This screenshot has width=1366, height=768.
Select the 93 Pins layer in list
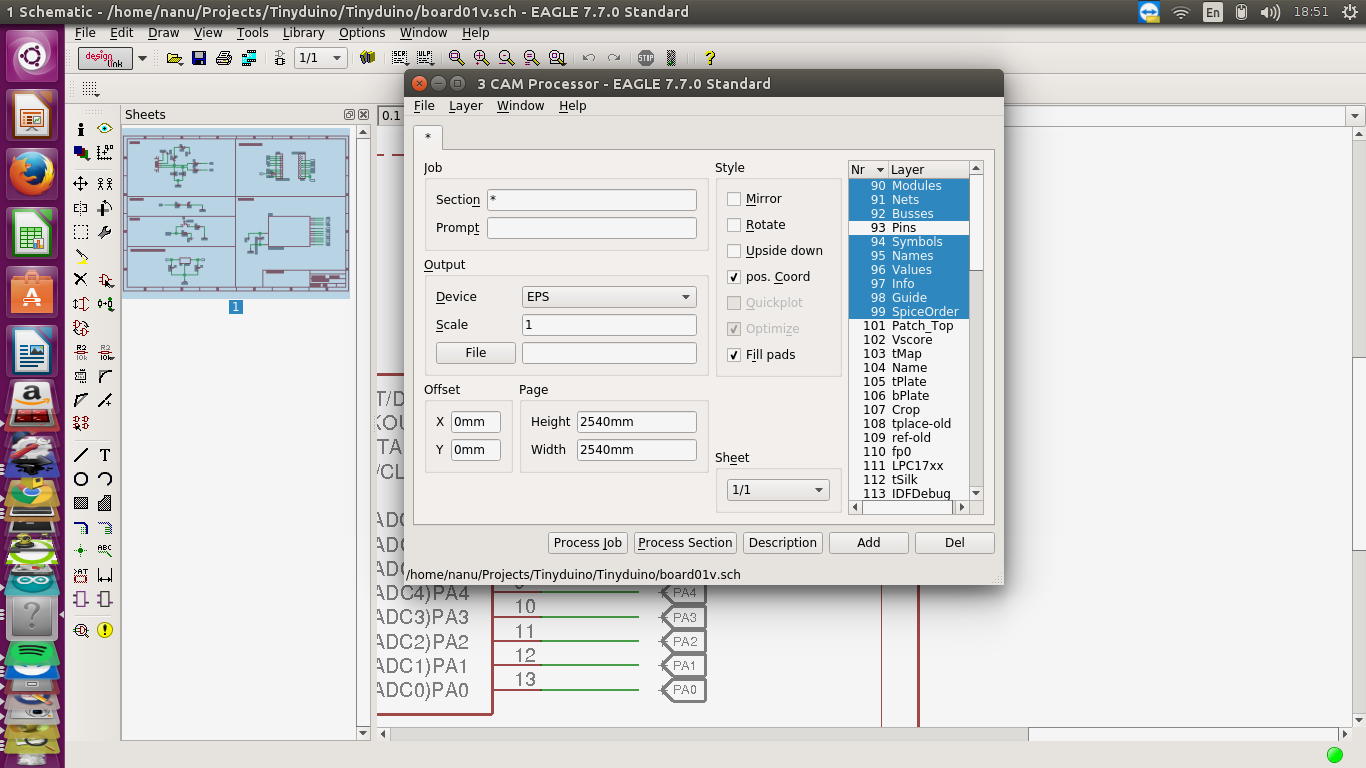pyautogui.click(x=904, y=228)
